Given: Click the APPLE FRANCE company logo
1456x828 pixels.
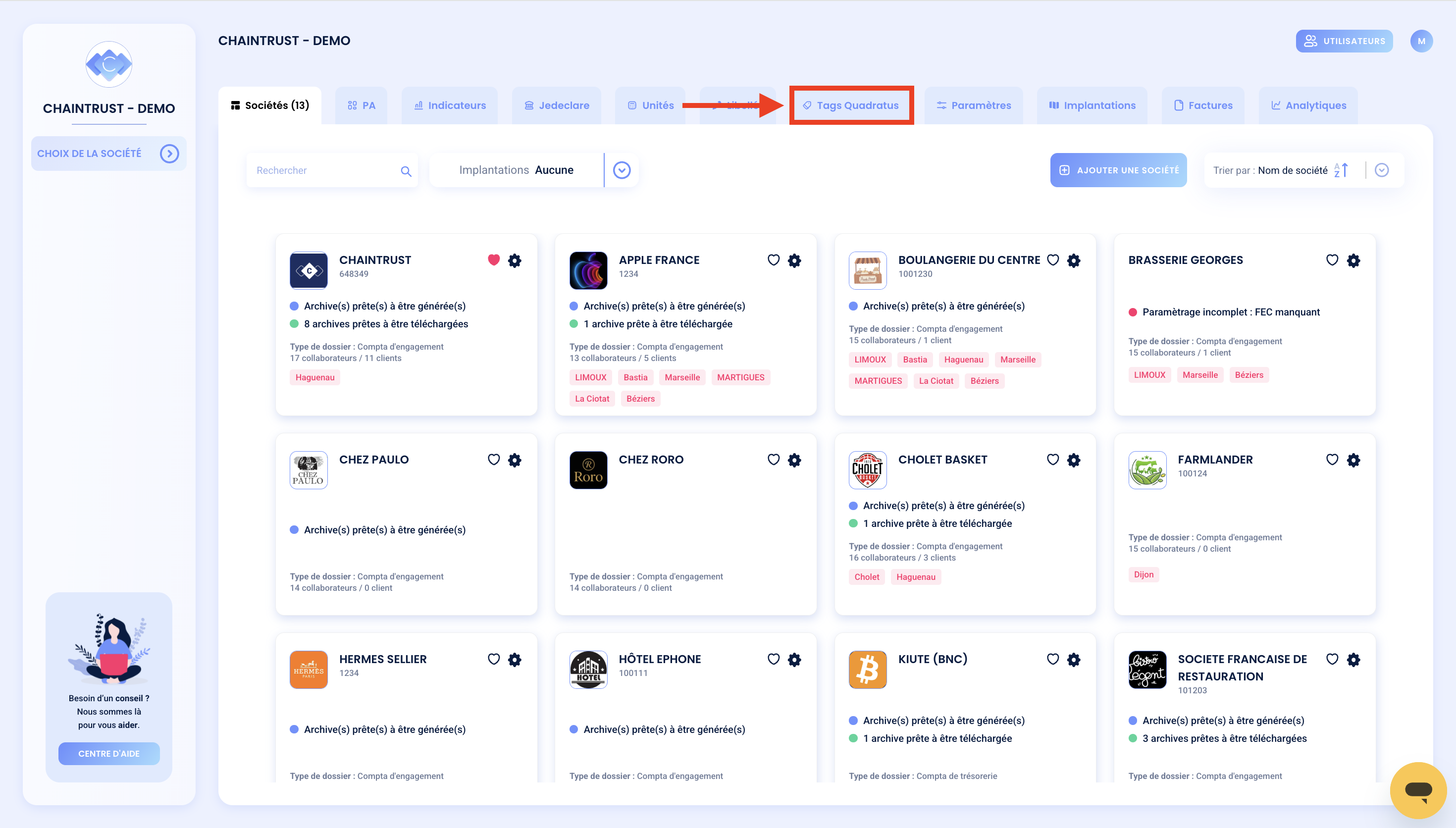Looking at the screenshot, I should [x=588, y=271].
